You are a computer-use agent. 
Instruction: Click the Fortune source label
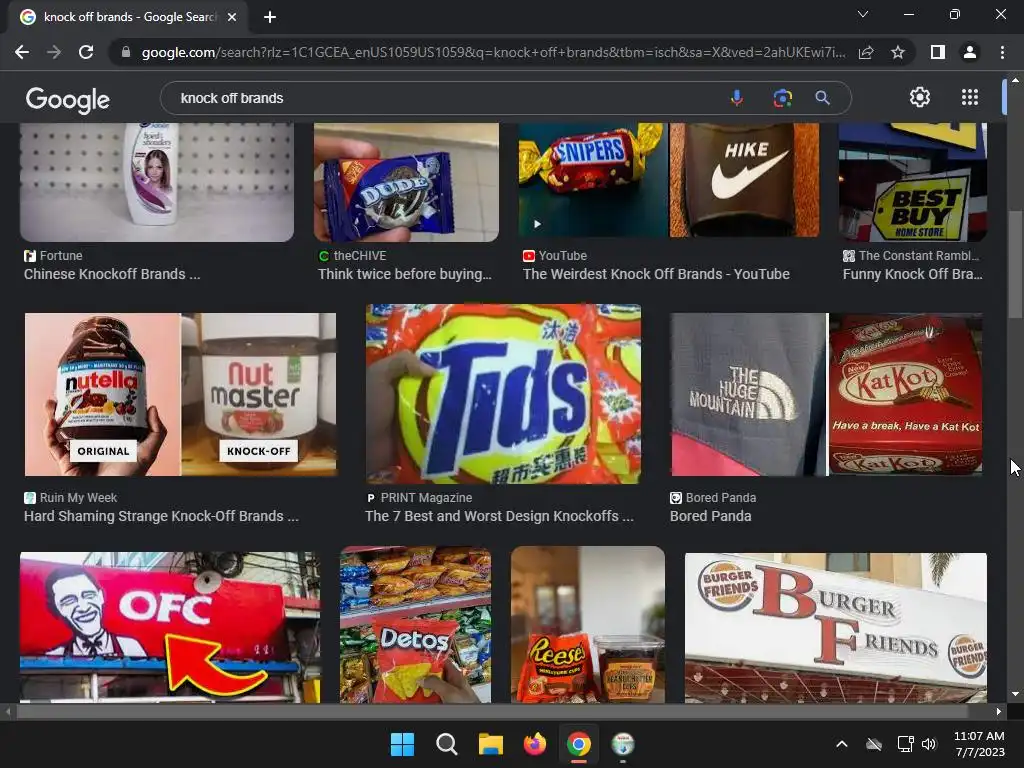pos(61,256)
